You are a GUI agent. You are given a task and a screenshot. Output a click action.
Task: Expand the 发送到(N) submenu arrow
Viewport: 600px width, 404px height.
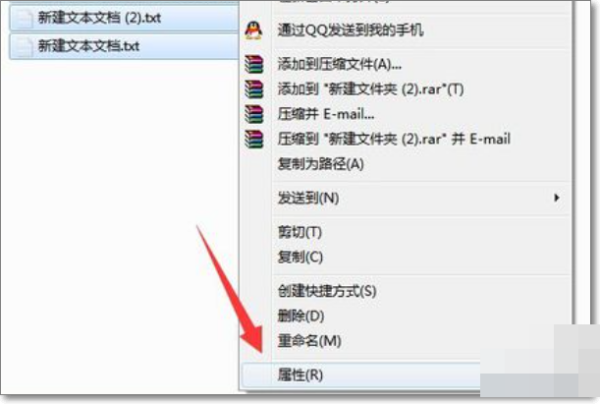(556, 198)
